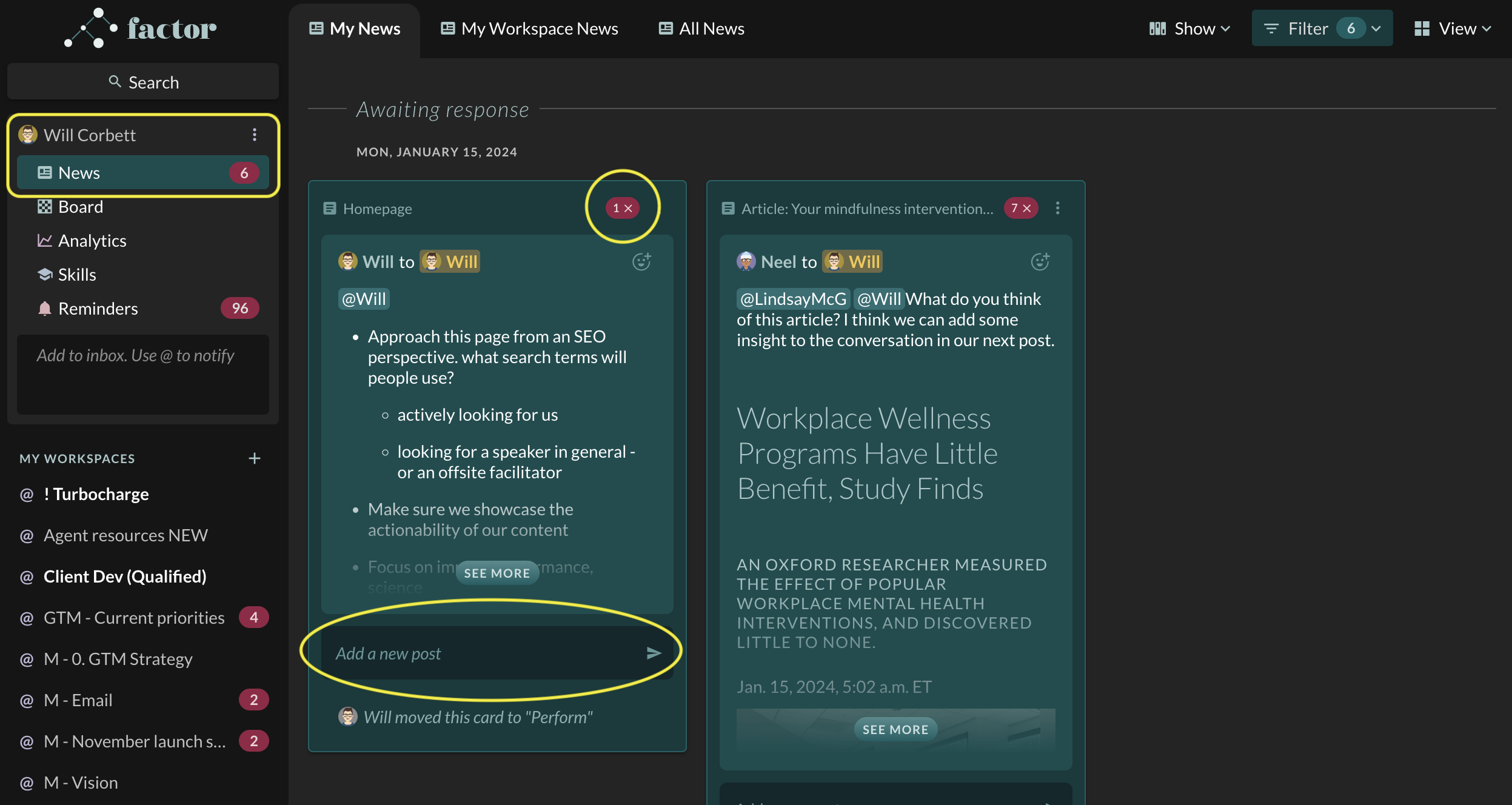
Task: Expand the Filter dropdown chevron
Action: [1376, 28]
